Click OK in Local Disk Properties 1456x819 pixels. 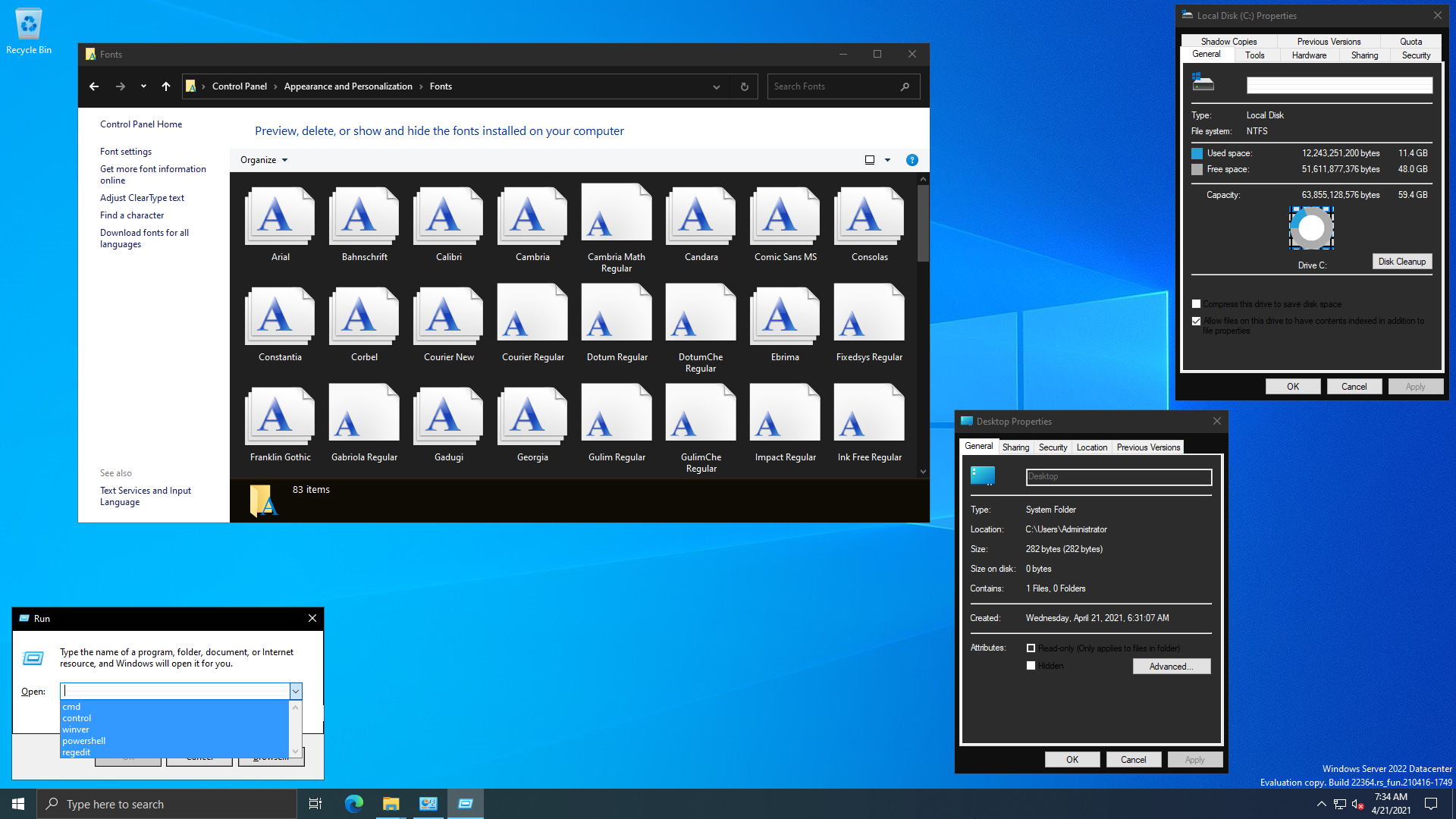(1292, 387)
